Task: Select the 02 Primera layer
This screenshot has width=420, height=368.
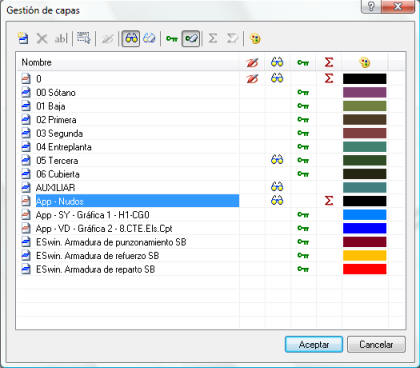Action: coord(56,120)
